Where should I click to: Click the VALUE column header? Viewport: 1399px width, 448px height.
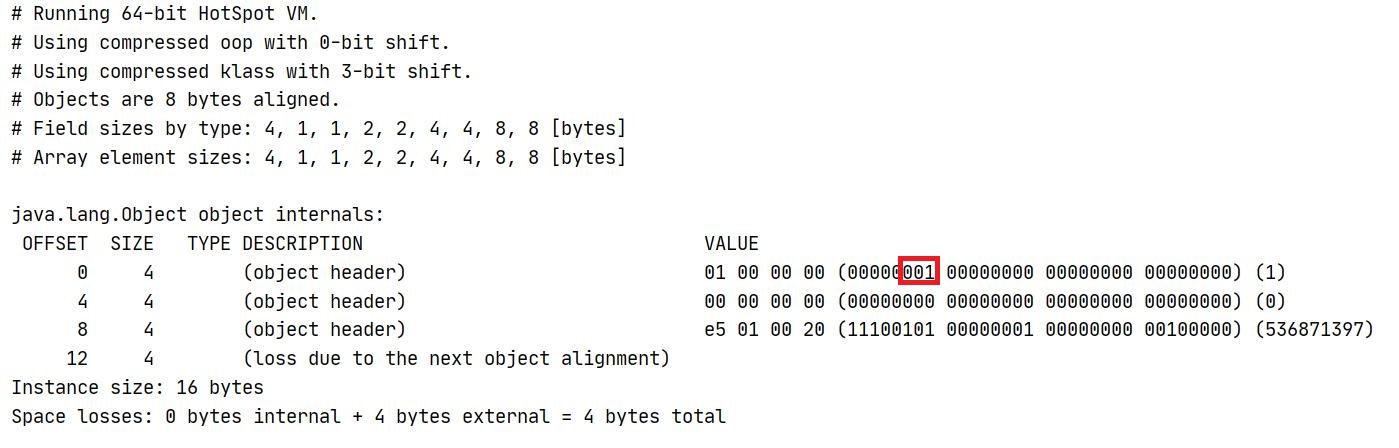pos(731,243)
